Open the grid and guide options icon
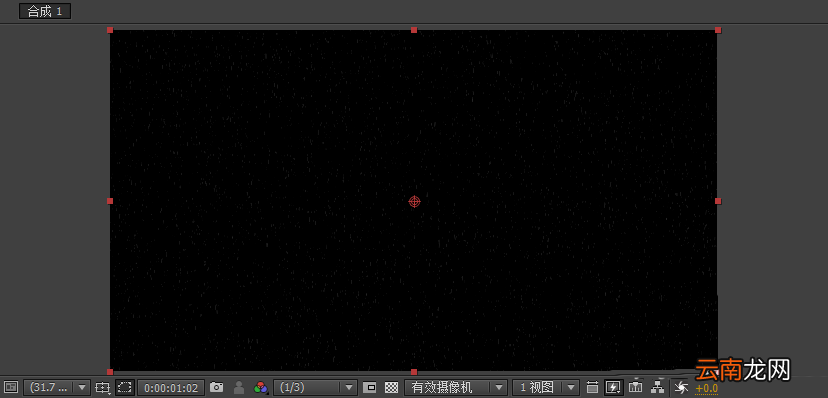The width and height of the screenshot is (828, 398). pos(103,387)
